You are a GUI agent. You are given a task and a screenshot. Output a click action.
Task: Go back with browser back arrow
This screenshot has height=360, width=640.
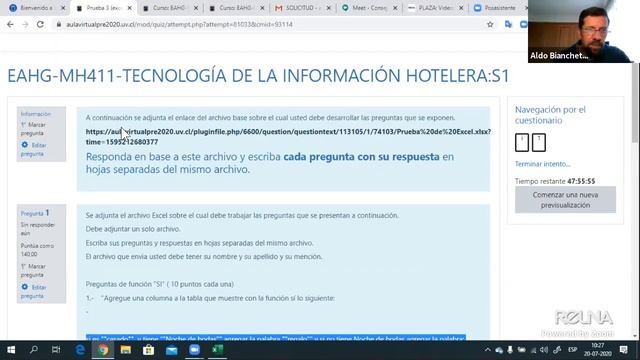pyautogui.click(x=10, y=24)
